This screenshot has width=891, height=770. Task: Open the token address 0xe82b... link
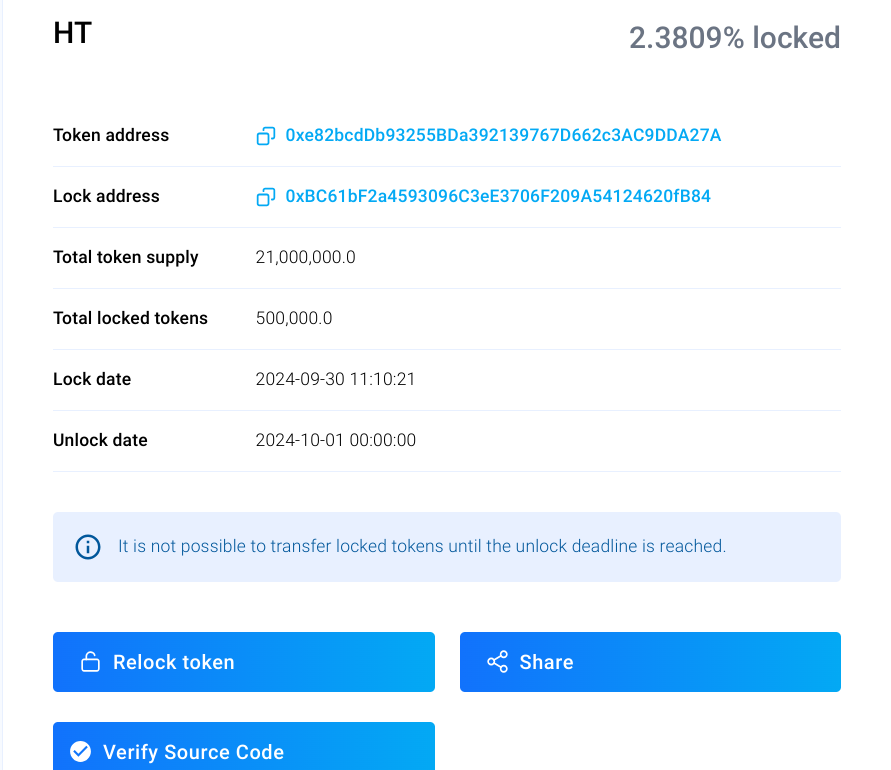click(x=503, y=135)
